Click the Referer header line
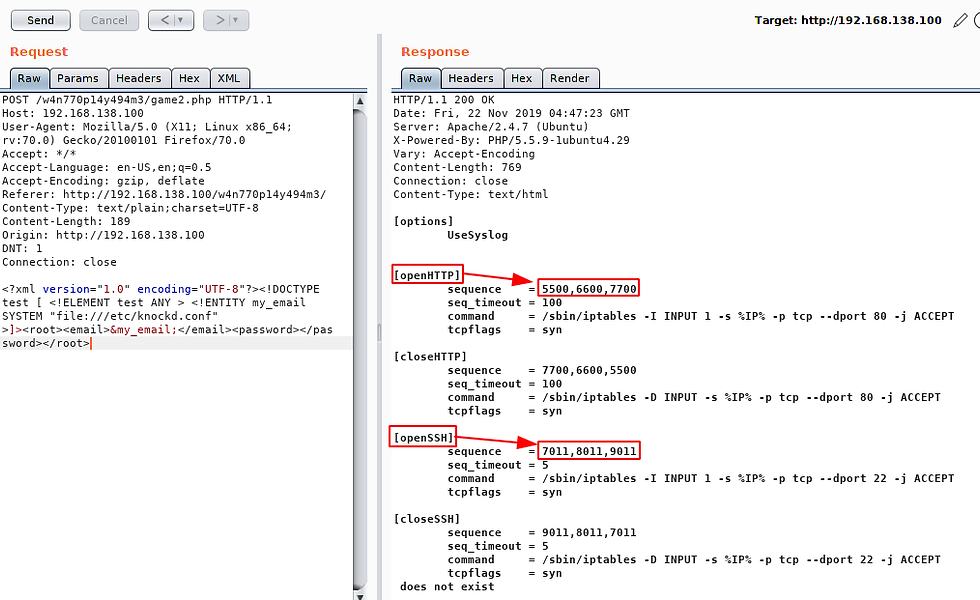Screen dimensions: 980x600 tap(164, 194)
